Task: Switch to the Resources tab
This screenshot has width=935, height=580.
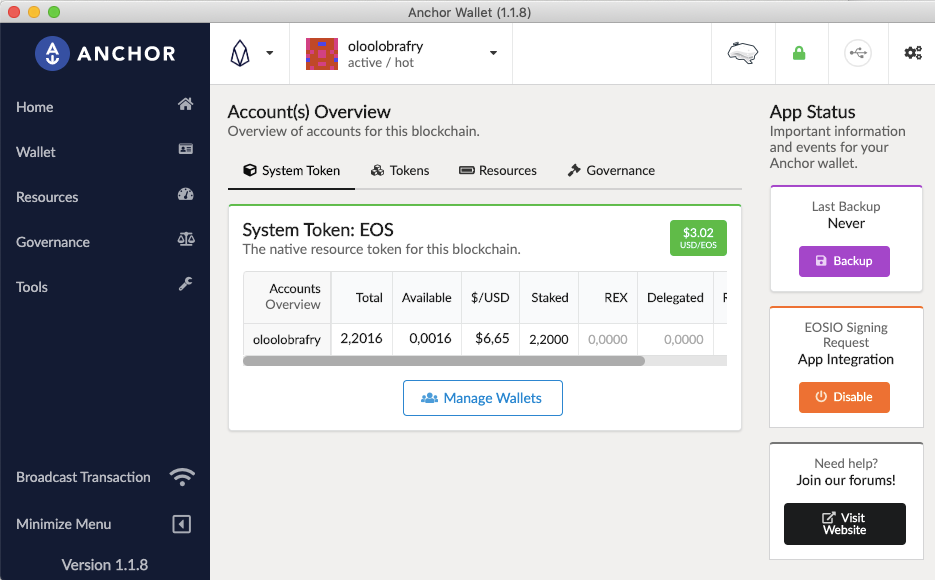Action: [x=497, y=171]
